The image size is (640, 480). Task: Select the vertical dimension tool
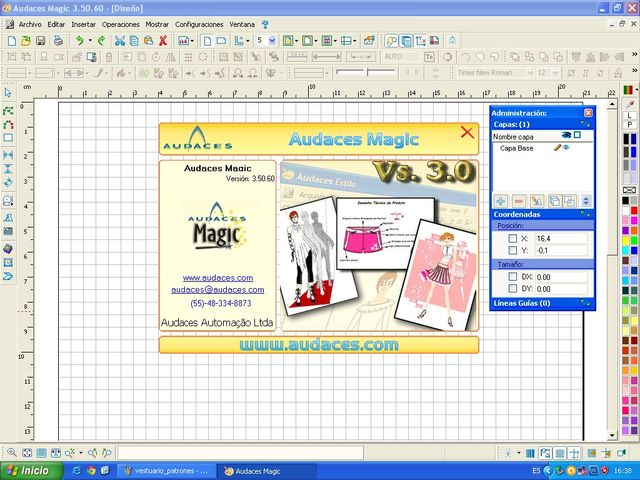coord(8,169)
